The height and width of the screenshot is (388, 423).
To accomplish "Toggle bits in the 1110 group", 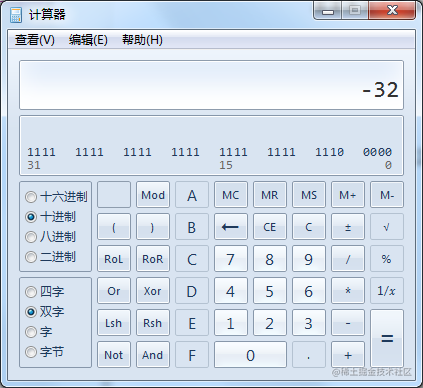I will pyautogui.click(x=329, y=152).
